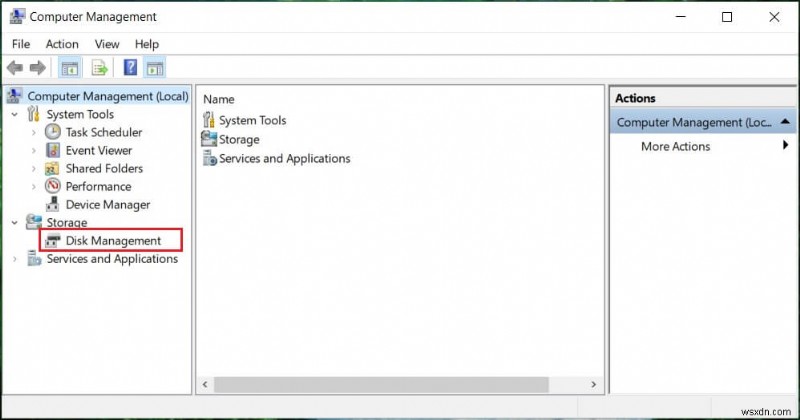Expand the Event Viewer node
The image size is (800, 420).
34,151
